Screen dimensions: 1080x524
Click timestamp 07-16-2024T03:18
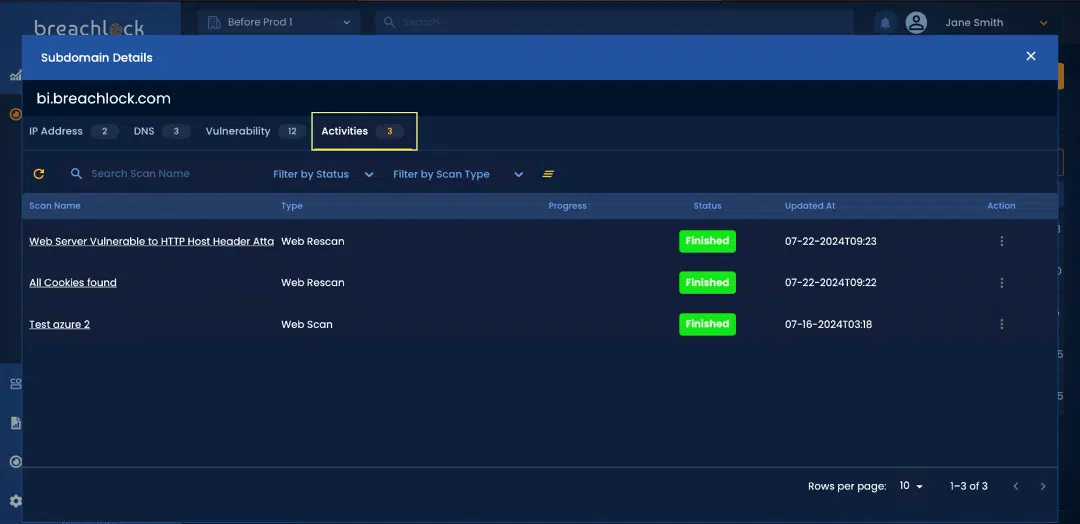pyautogui.click(x=829, y=324)
